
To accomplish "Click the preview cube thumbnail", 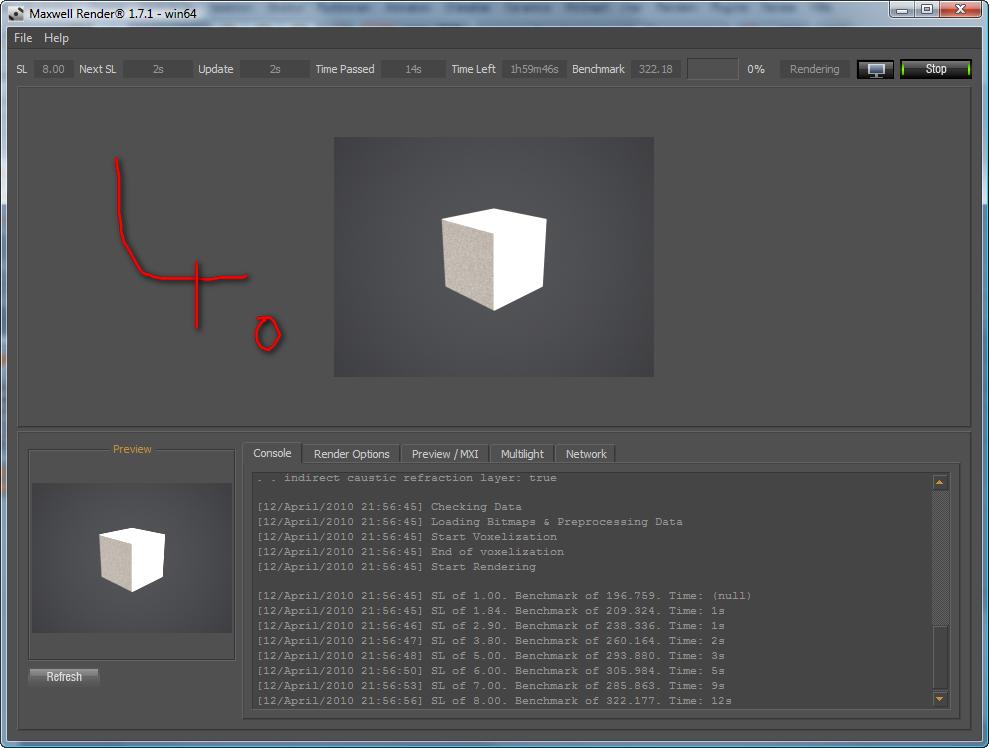I will pyautogui.click(x=132, y=558).
